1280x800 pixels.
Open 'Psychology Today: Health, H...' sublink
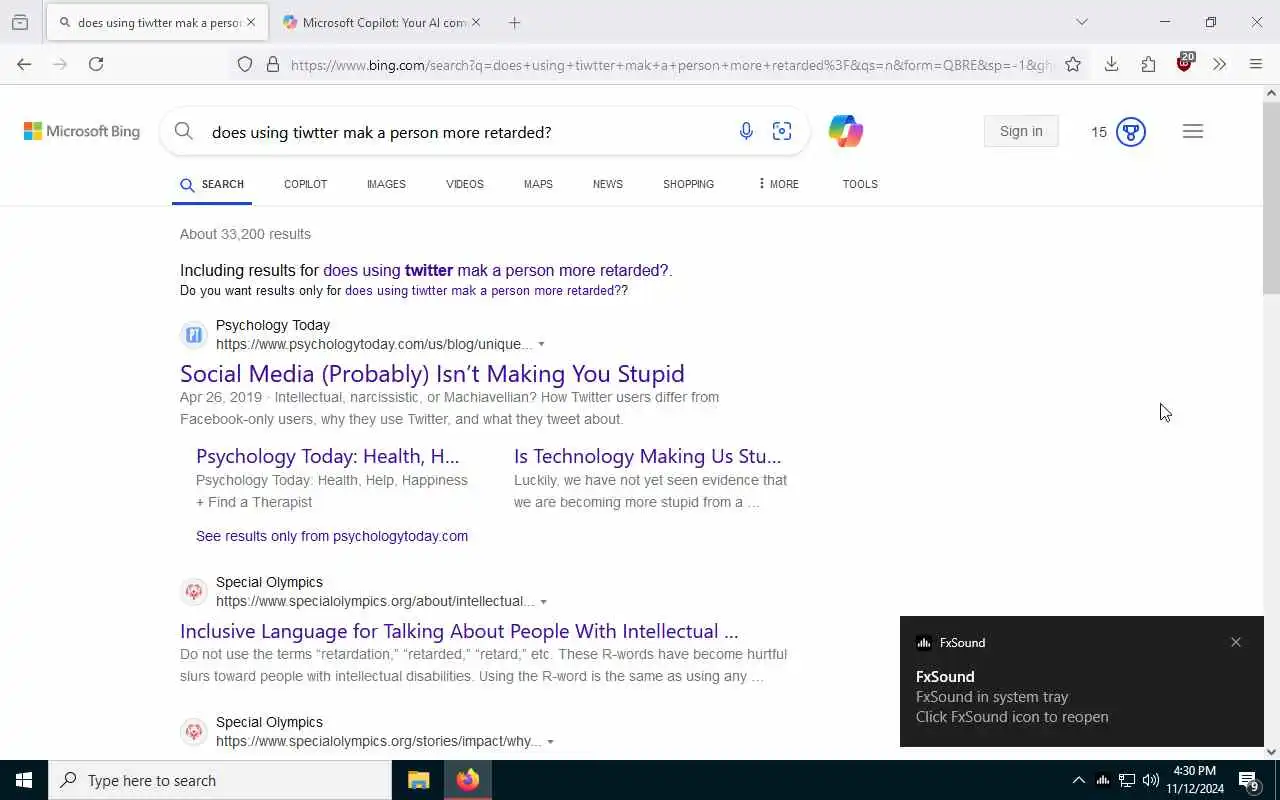(x=328, y=456)
